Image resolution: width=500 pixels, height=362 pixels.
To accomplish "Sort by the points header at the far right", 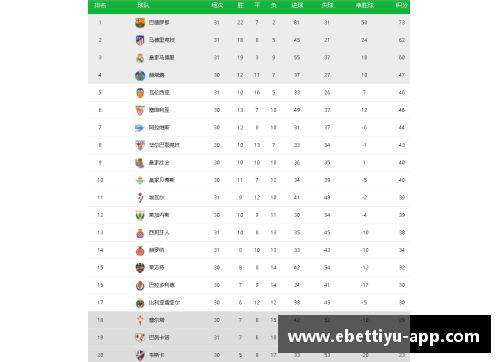I will pos(402,5).
